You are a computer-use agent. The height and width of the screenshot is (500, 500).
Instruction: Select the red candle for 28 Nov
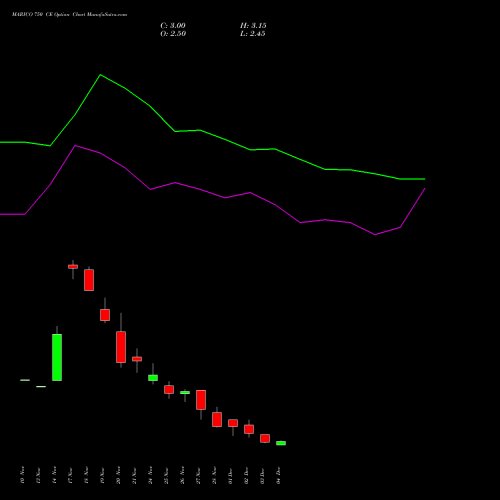[x=217, y=419]
